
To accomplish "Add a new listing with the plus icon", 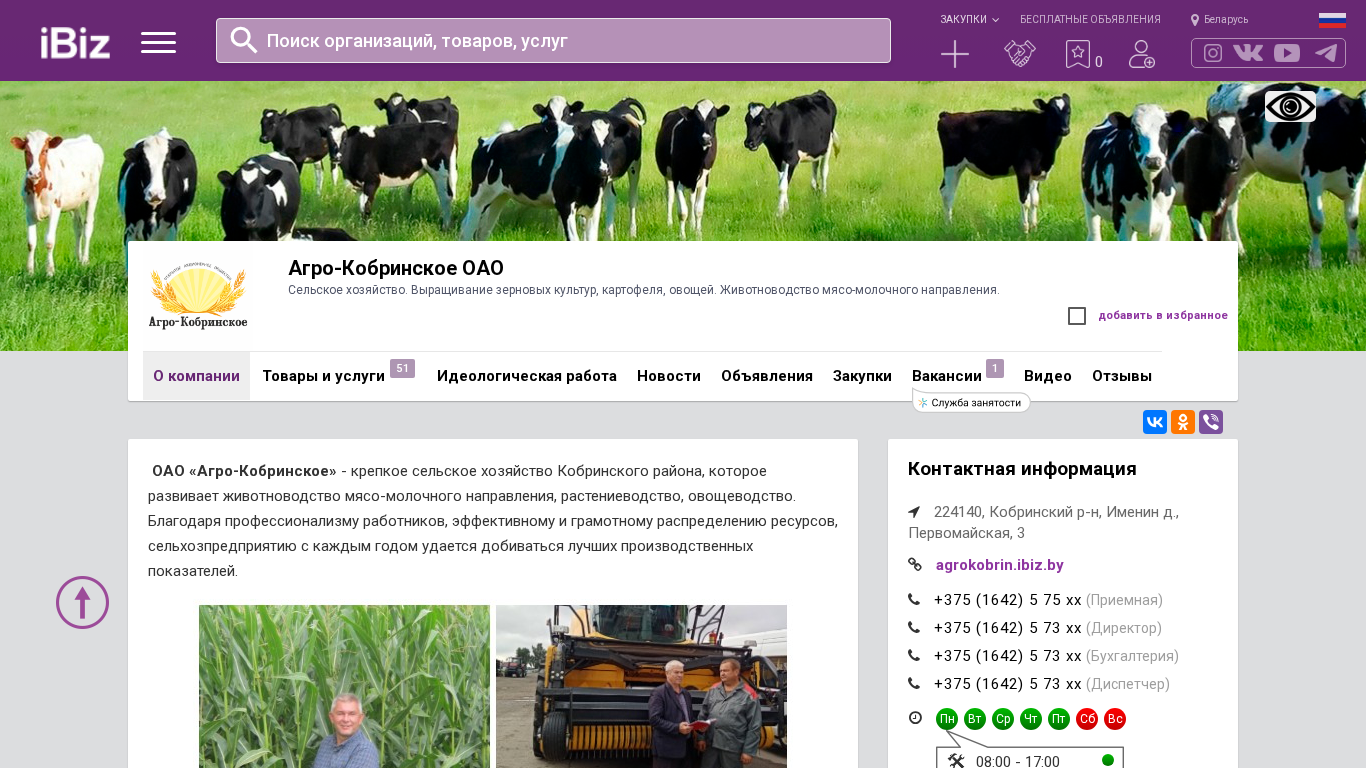I will (955, 54).
